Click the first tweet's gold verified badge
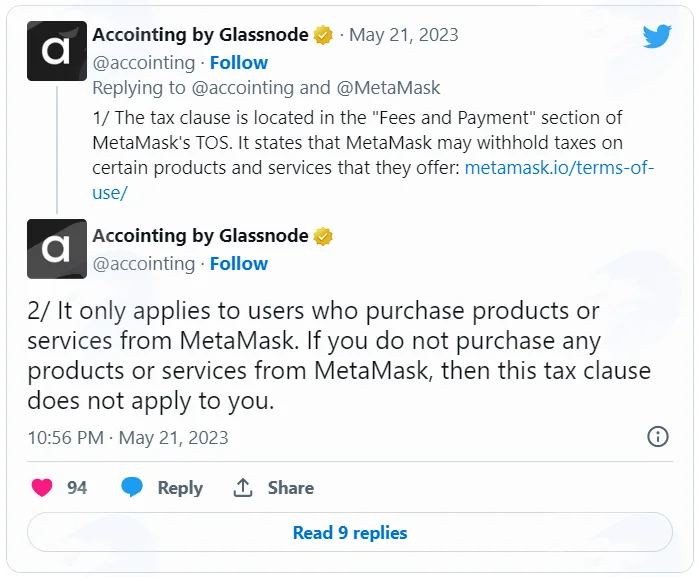Image resolution: width=698 pixels, height=577 pixels. tap(323, 35)
